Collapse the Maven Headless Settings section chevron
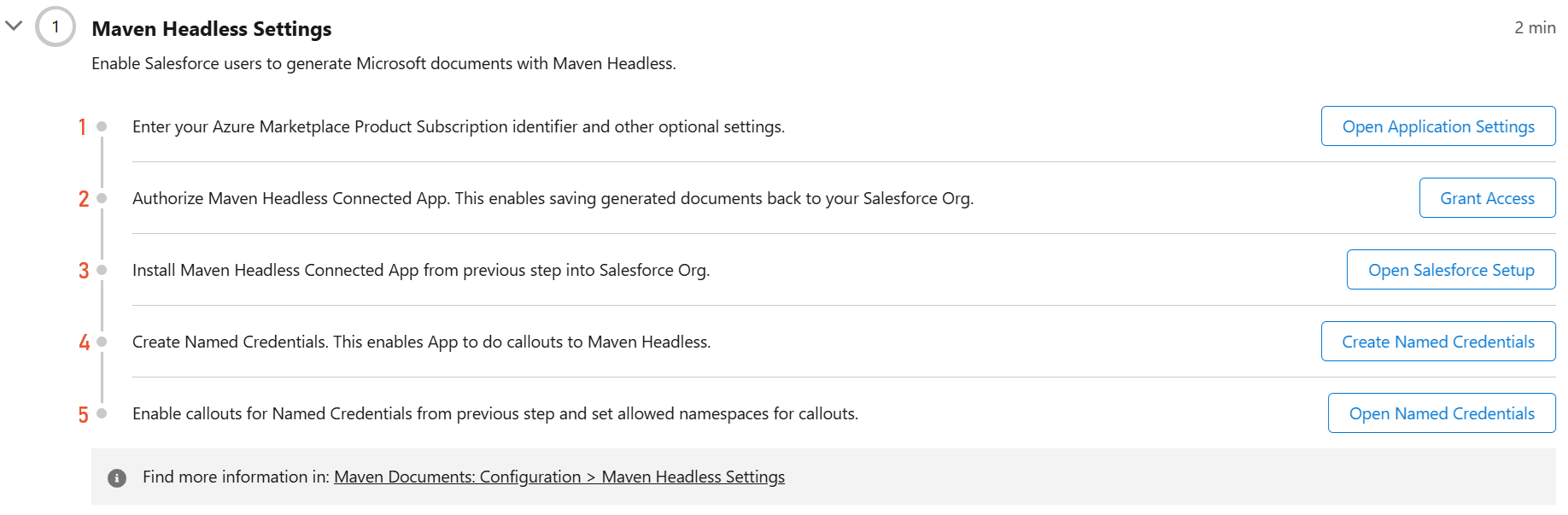 14,26
